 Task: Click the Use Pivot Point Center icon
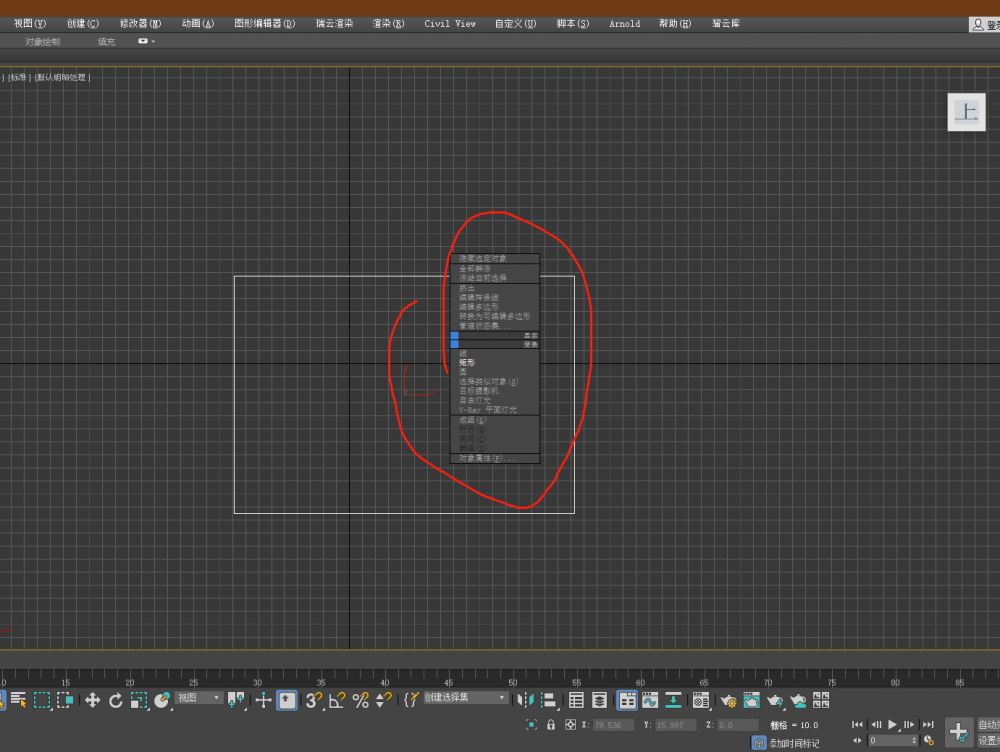[x=236, y=700]
